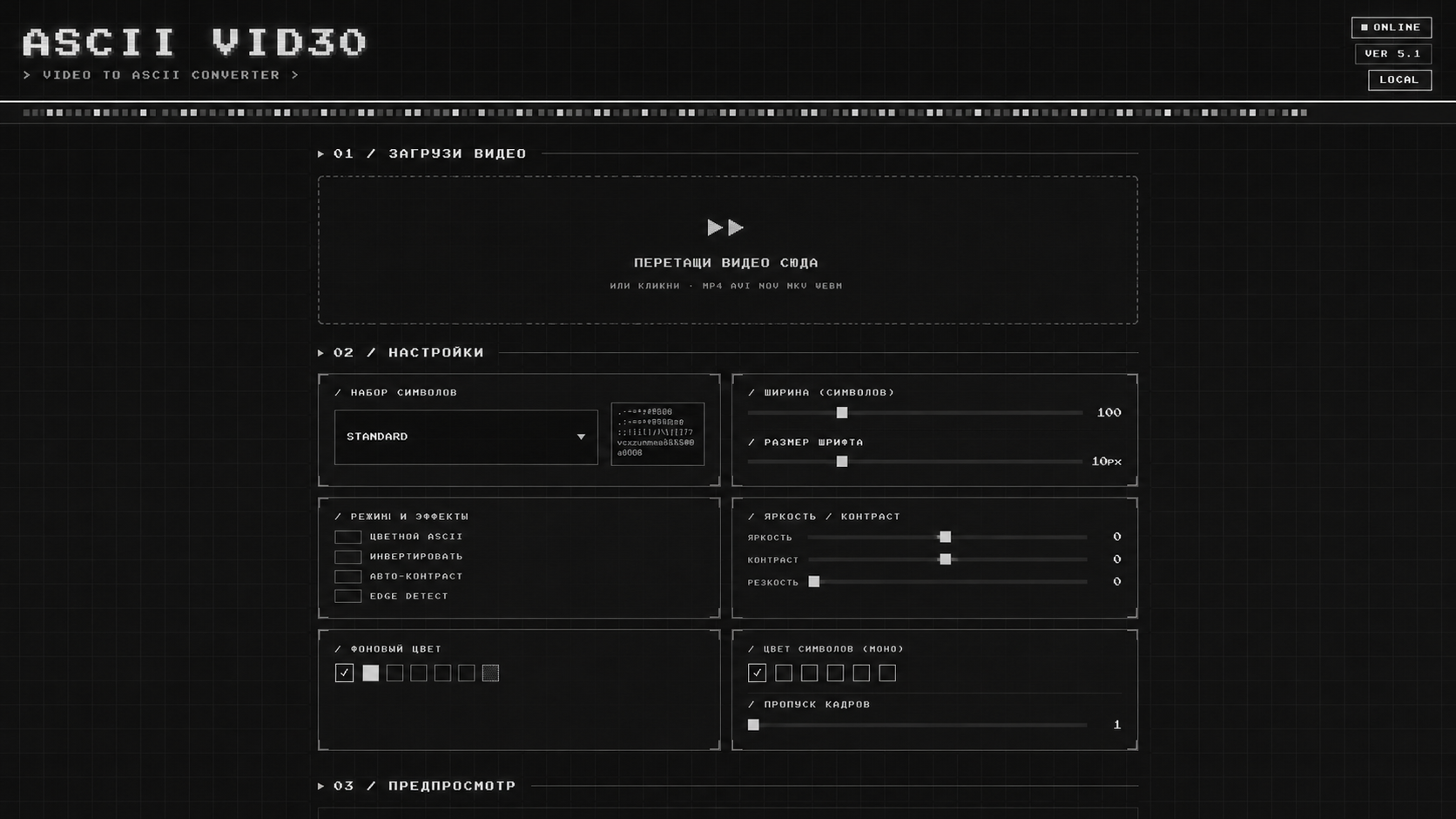Image resolution: width=1456 pixels, height=819 pixels.
Task: Click the 'VIDEO TO ASCII CONVERTER' subtitle
Action: [162, 75]
